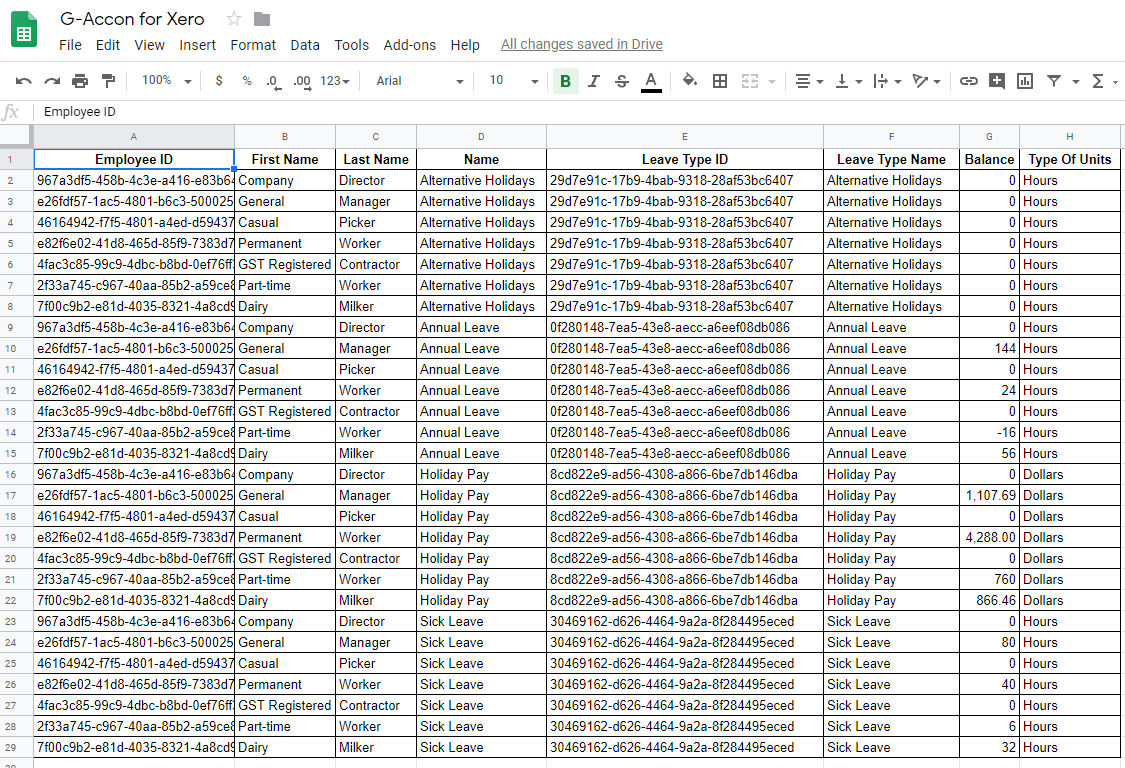The width and height of the screenshot is (1125, 768).
Task: Open the horizontal align dropdown
Action: [809, 81]
